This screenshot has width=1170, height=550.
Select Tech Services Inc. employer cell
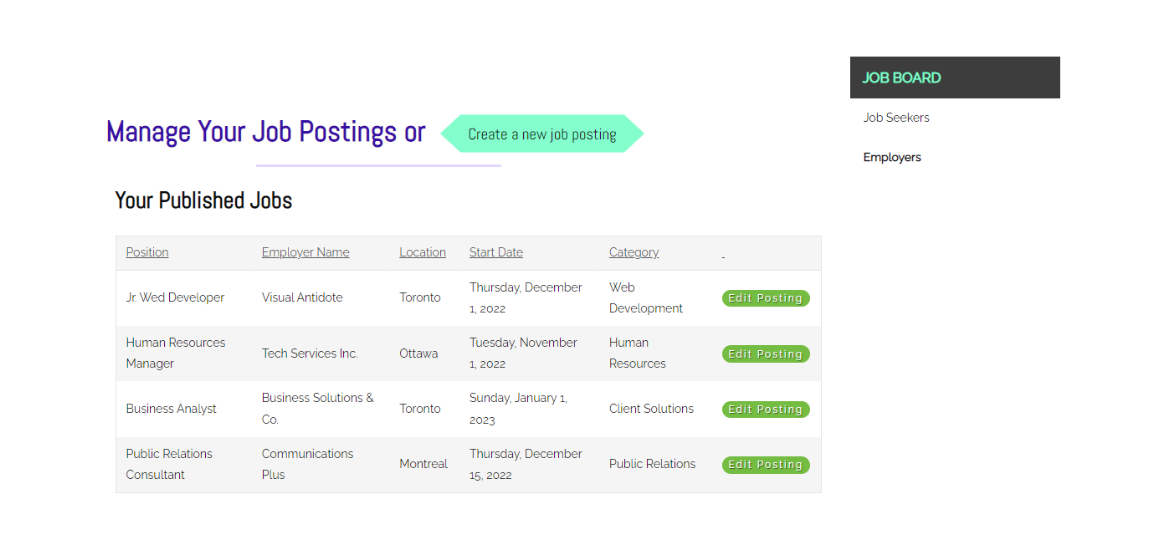pos(310,353)
